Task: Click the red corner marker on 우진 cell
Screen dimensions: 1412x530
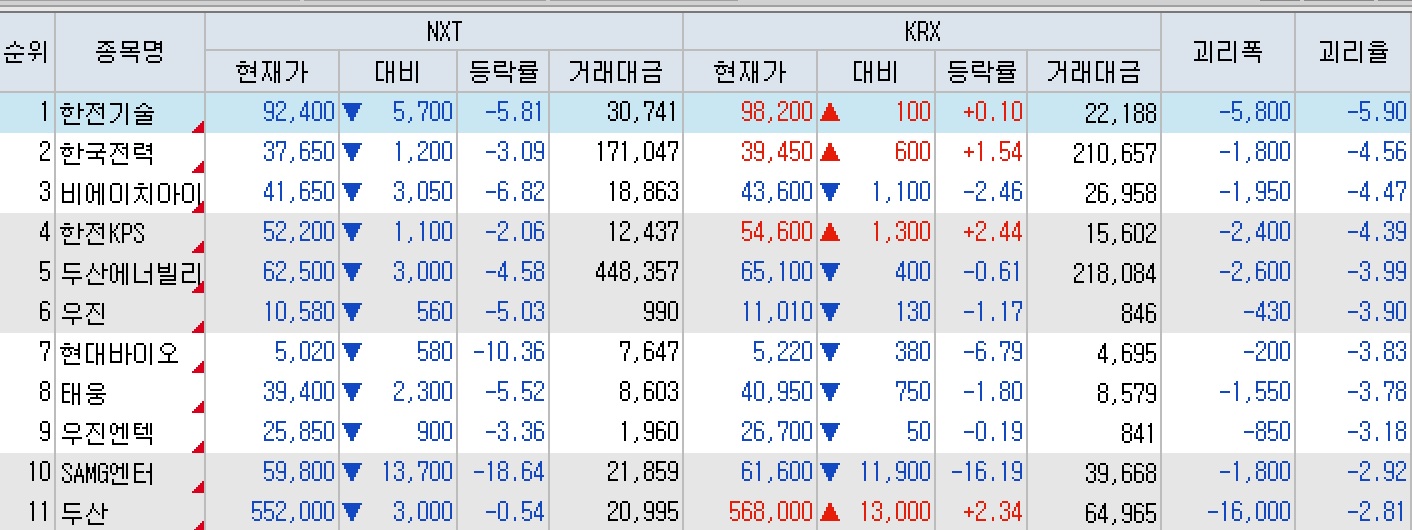Action: (198, 326)
